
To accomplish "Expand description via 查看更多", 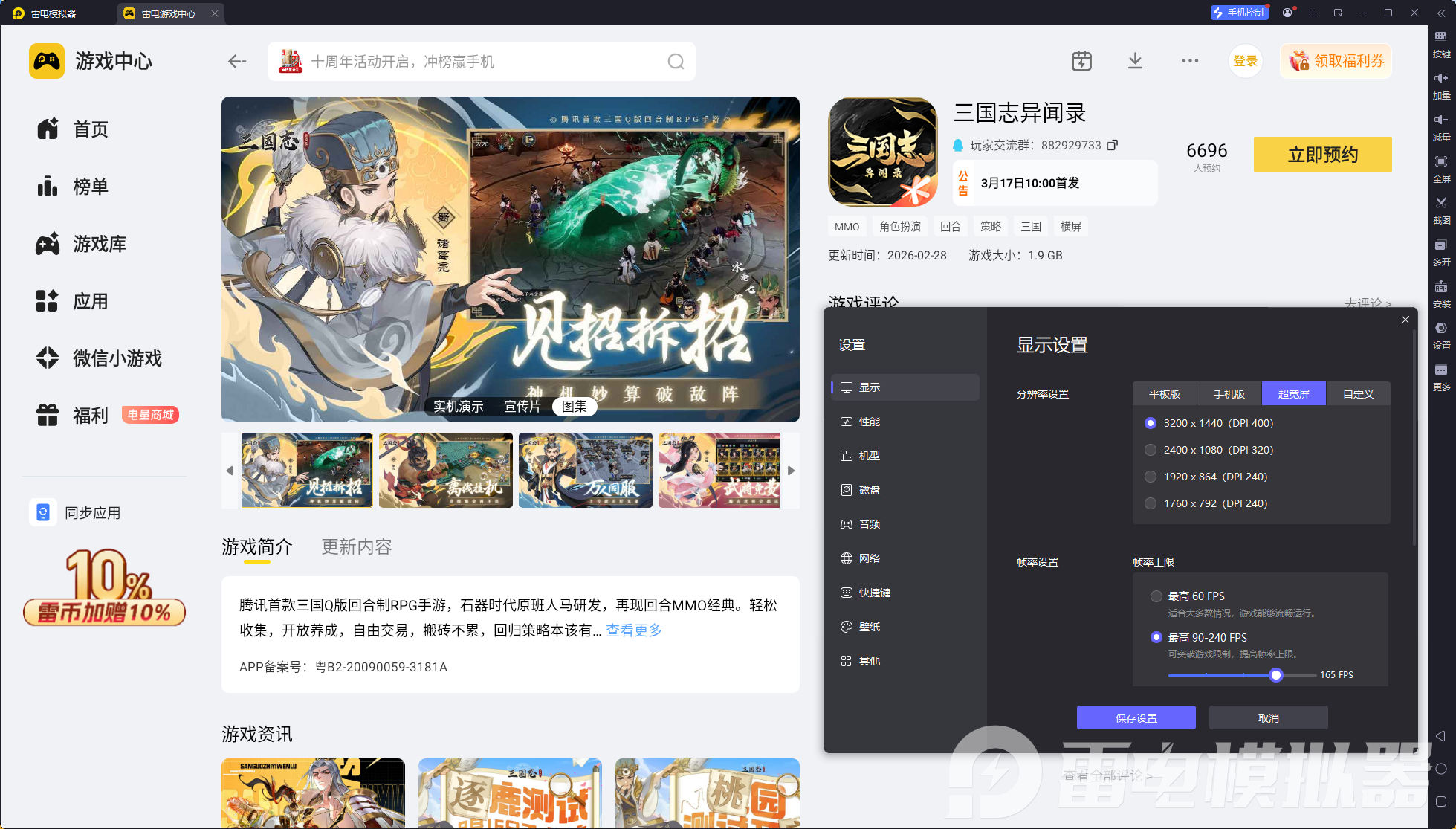I will click(633, 630).
